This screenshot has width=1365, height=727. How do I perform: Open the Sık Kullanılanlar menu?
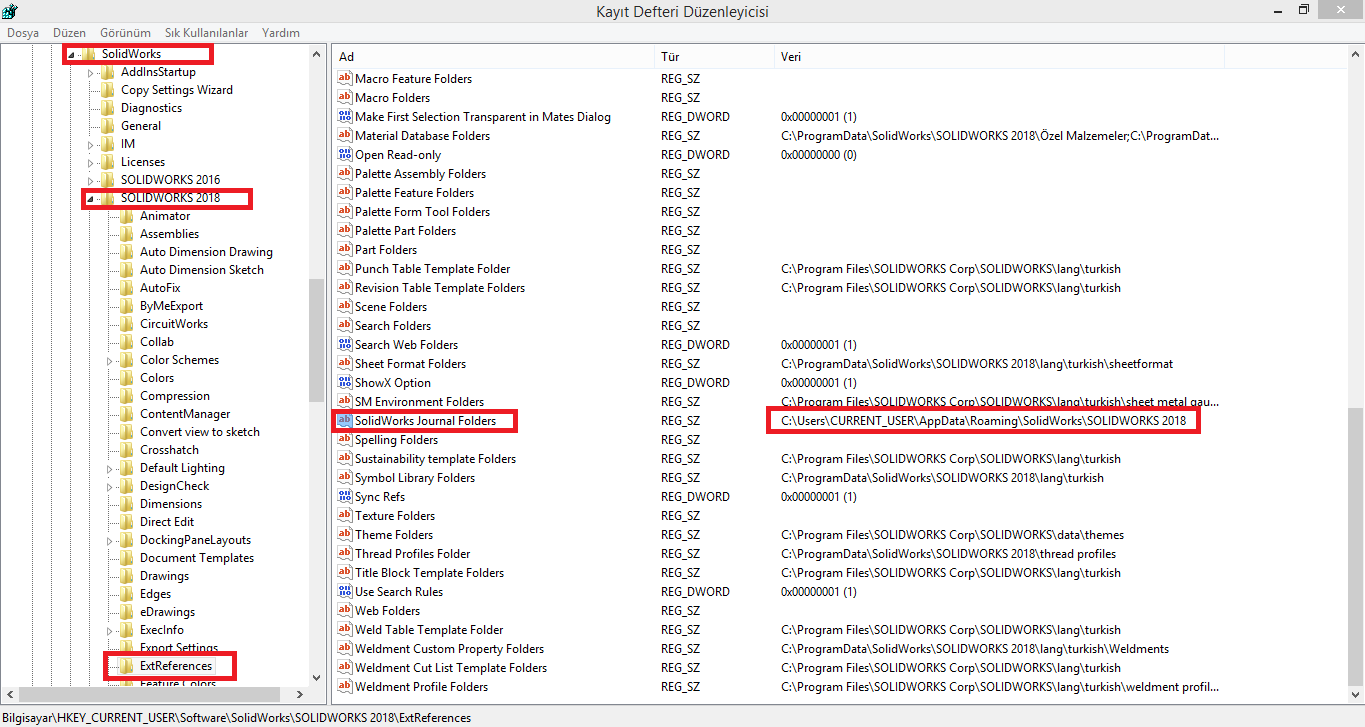click(207, 33)
